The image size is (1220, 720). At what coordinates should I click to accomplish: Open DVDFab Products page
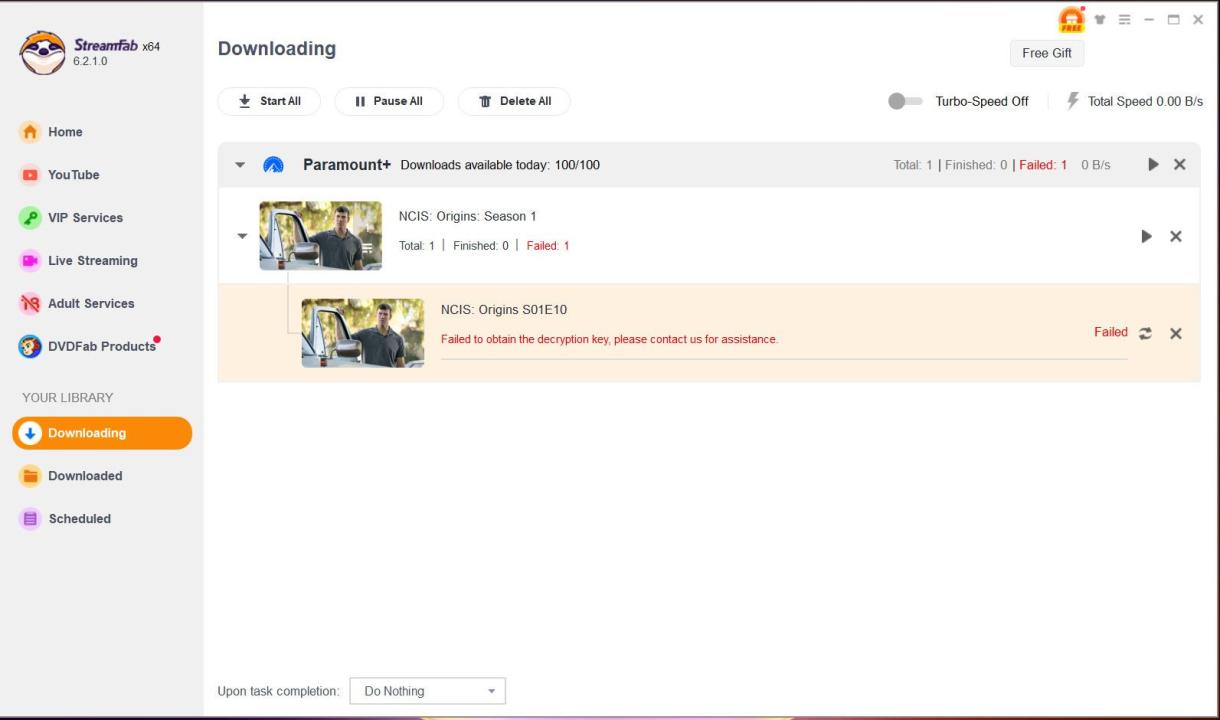point(90,346)
